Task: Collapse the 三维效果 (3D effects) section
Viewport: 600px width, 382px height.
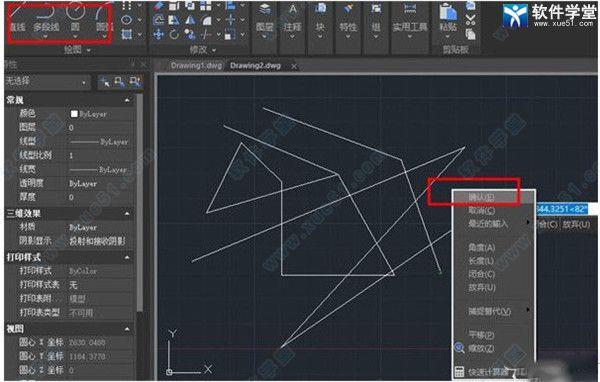Action: coord(127,214)
